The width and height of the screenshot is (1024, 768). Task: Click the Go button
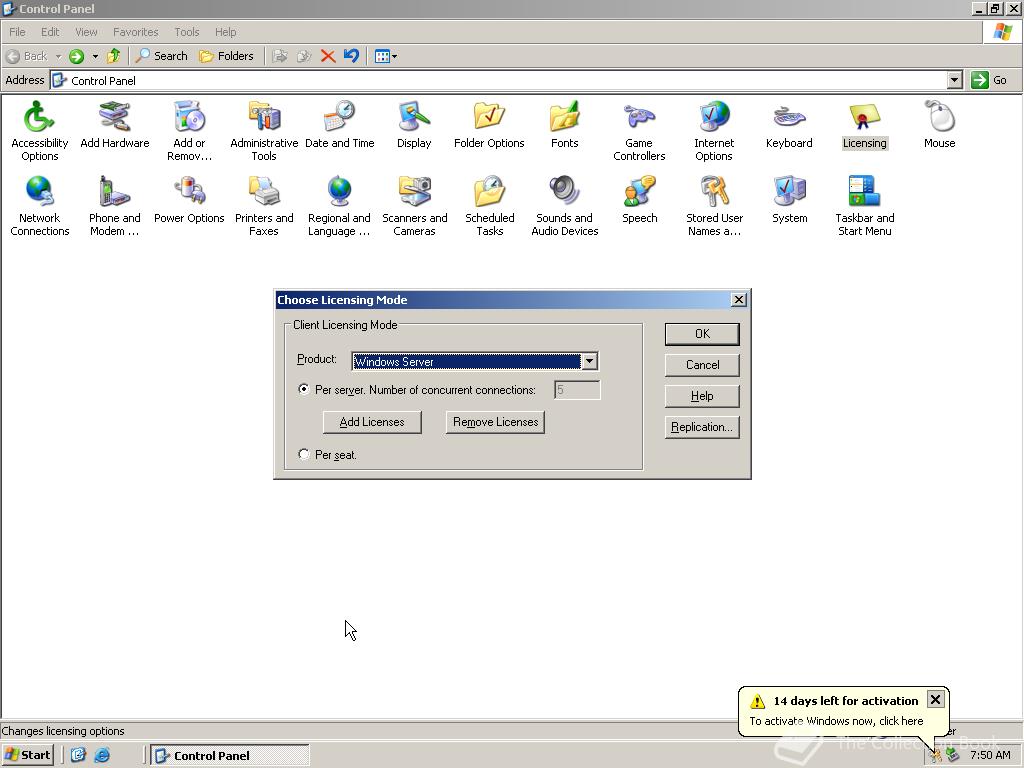989,80
